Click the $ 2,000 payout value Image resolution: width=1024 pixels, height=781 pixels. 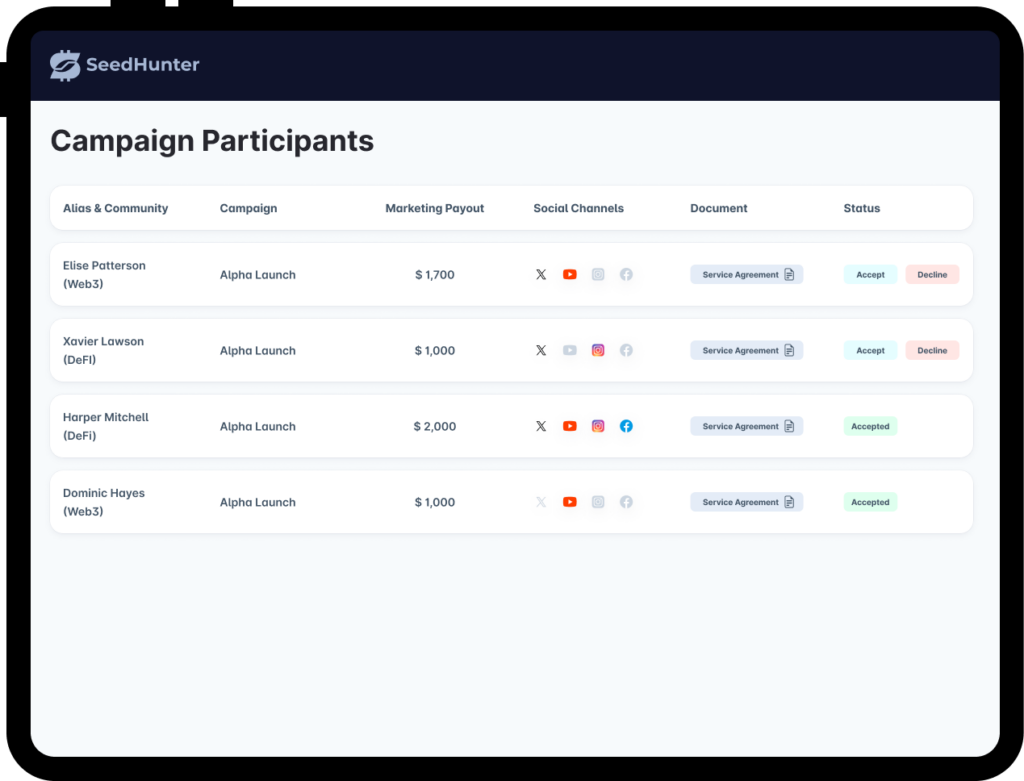(434, 426)
